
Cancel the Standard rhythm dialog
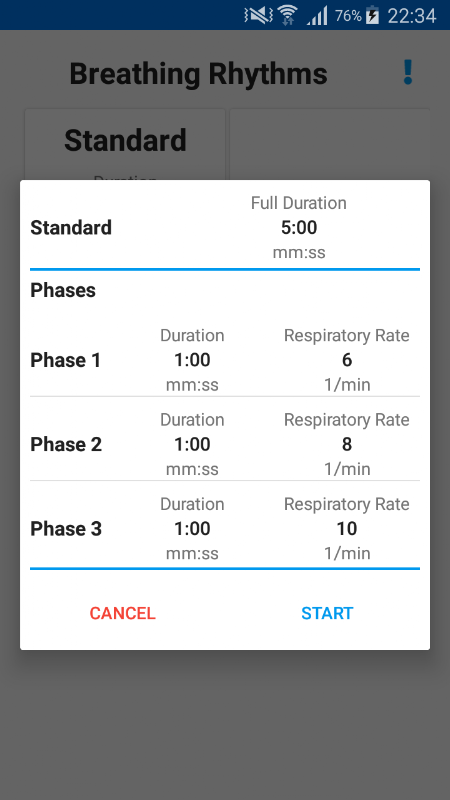[122, 613]
